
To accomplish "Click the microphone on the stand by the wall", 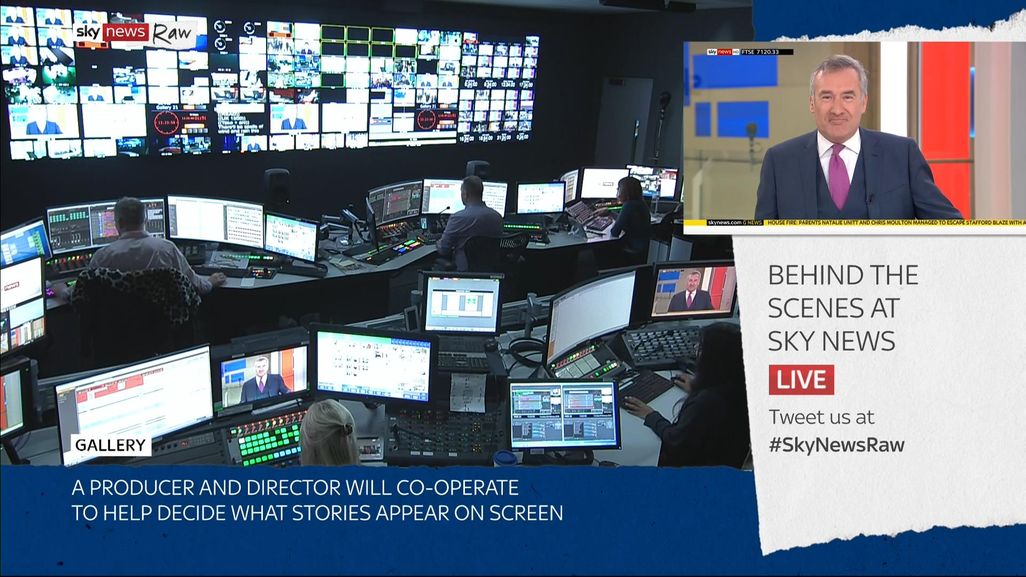I will (x=662, y=102).
